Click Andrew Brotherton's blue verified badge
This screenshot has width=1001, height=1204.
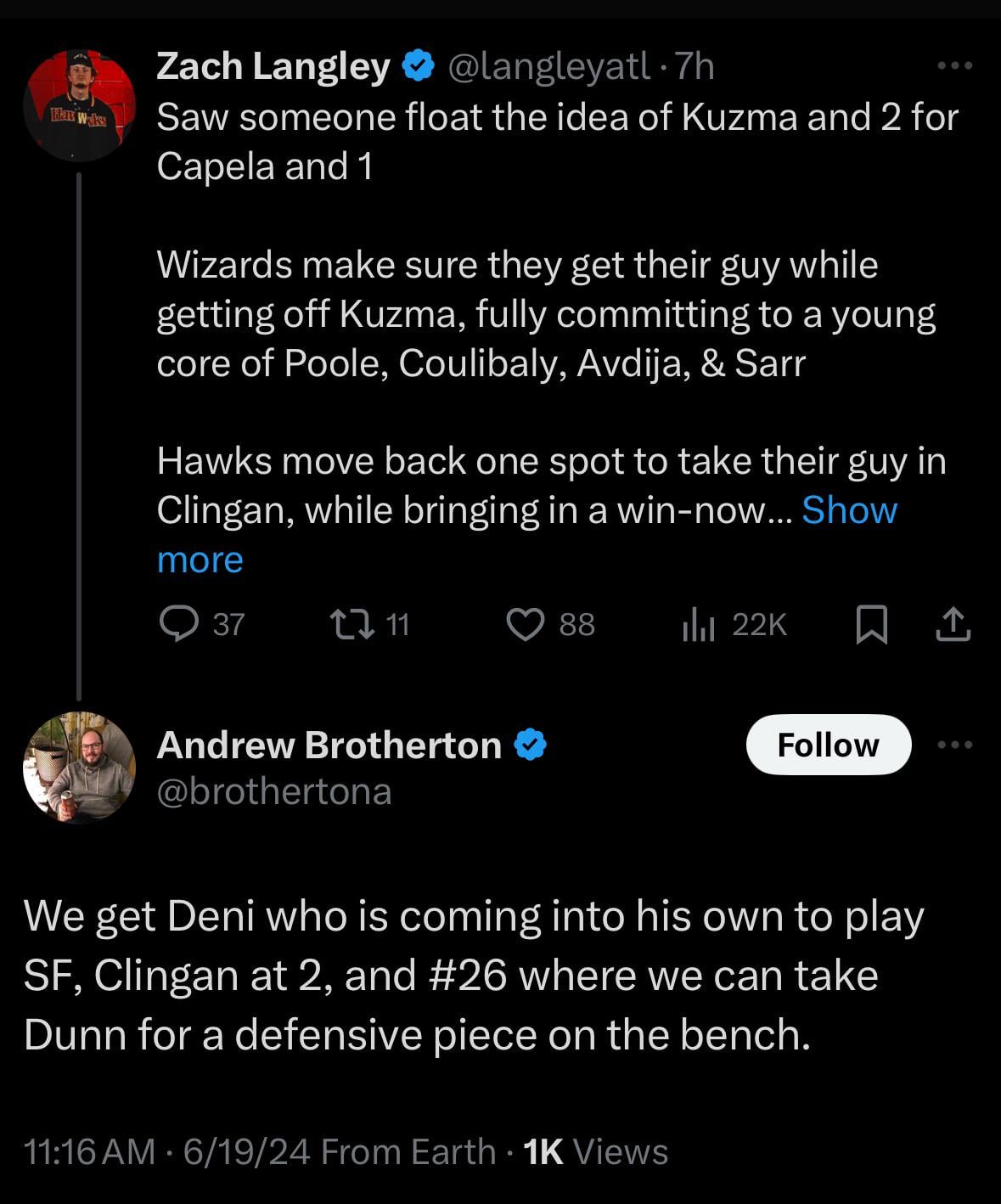point(530,745)
